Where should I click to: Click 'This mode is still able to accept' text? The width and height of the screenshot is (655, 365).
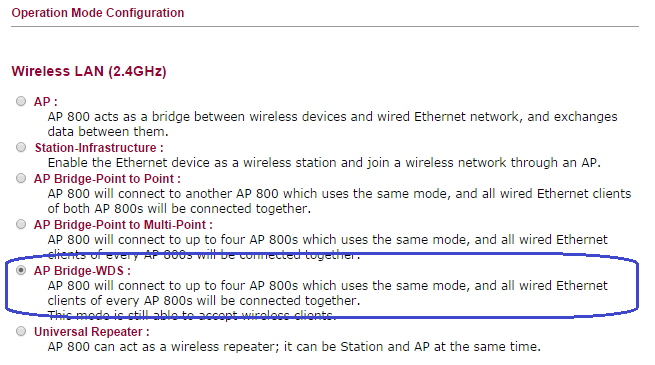[192, 315]
